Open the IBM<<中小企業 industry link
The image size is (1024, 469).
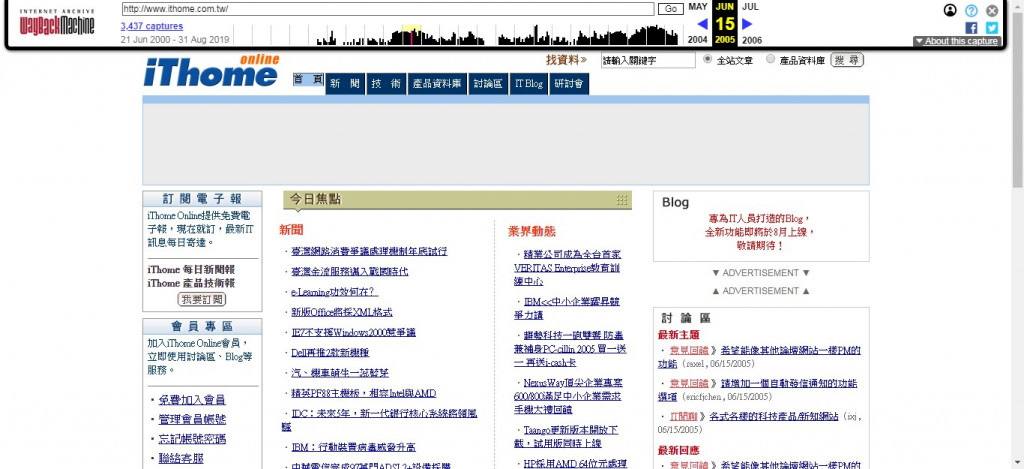[566, 308]
